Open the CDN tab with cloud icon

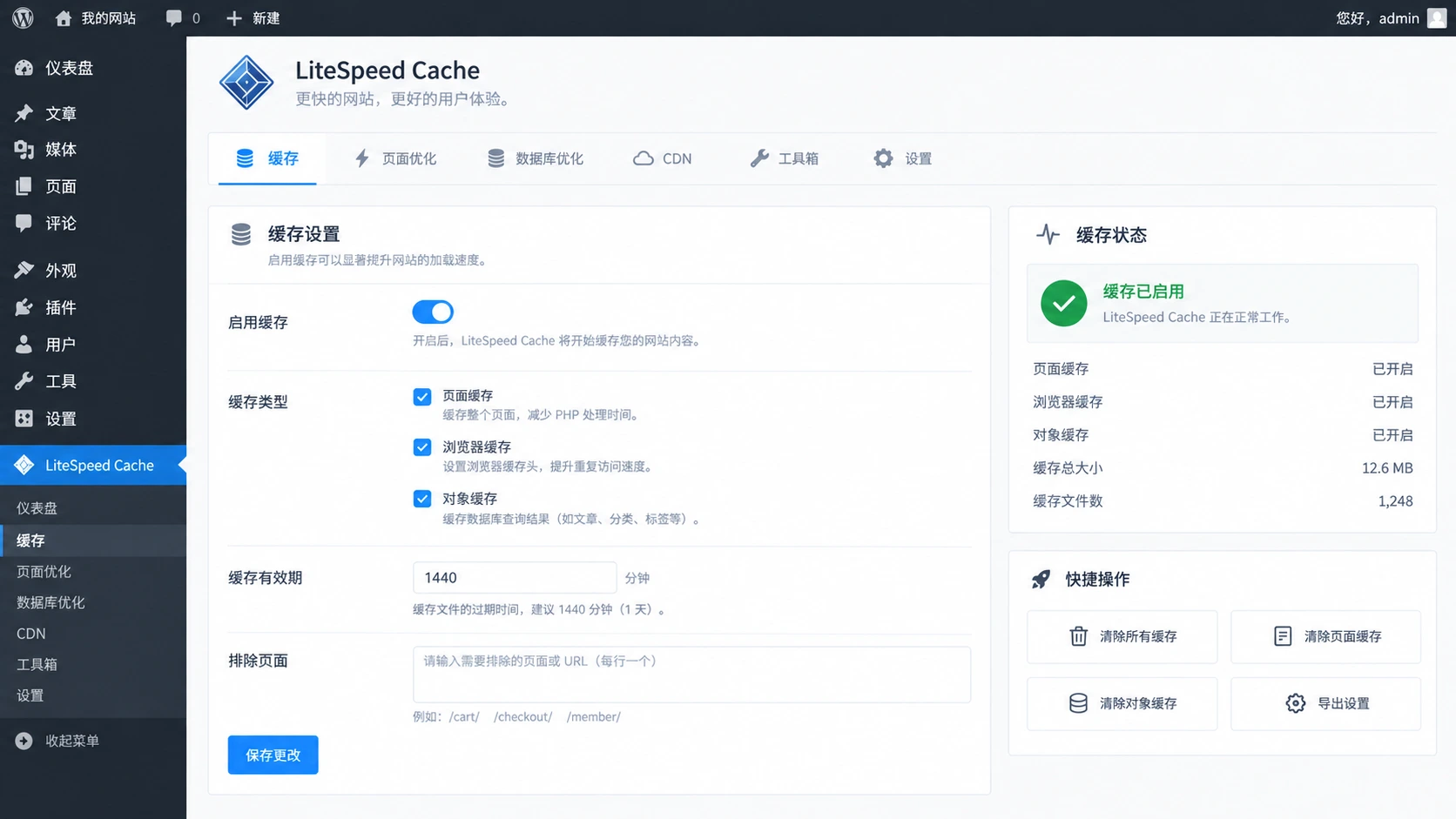[663, 158]
